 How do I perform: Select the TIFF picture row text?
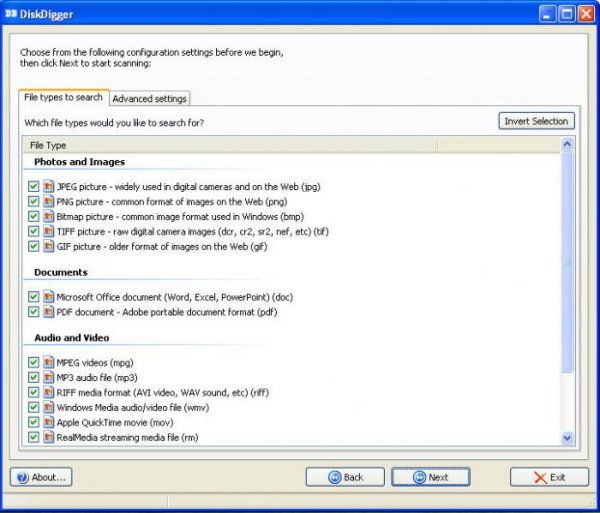(x=192, y=231)
